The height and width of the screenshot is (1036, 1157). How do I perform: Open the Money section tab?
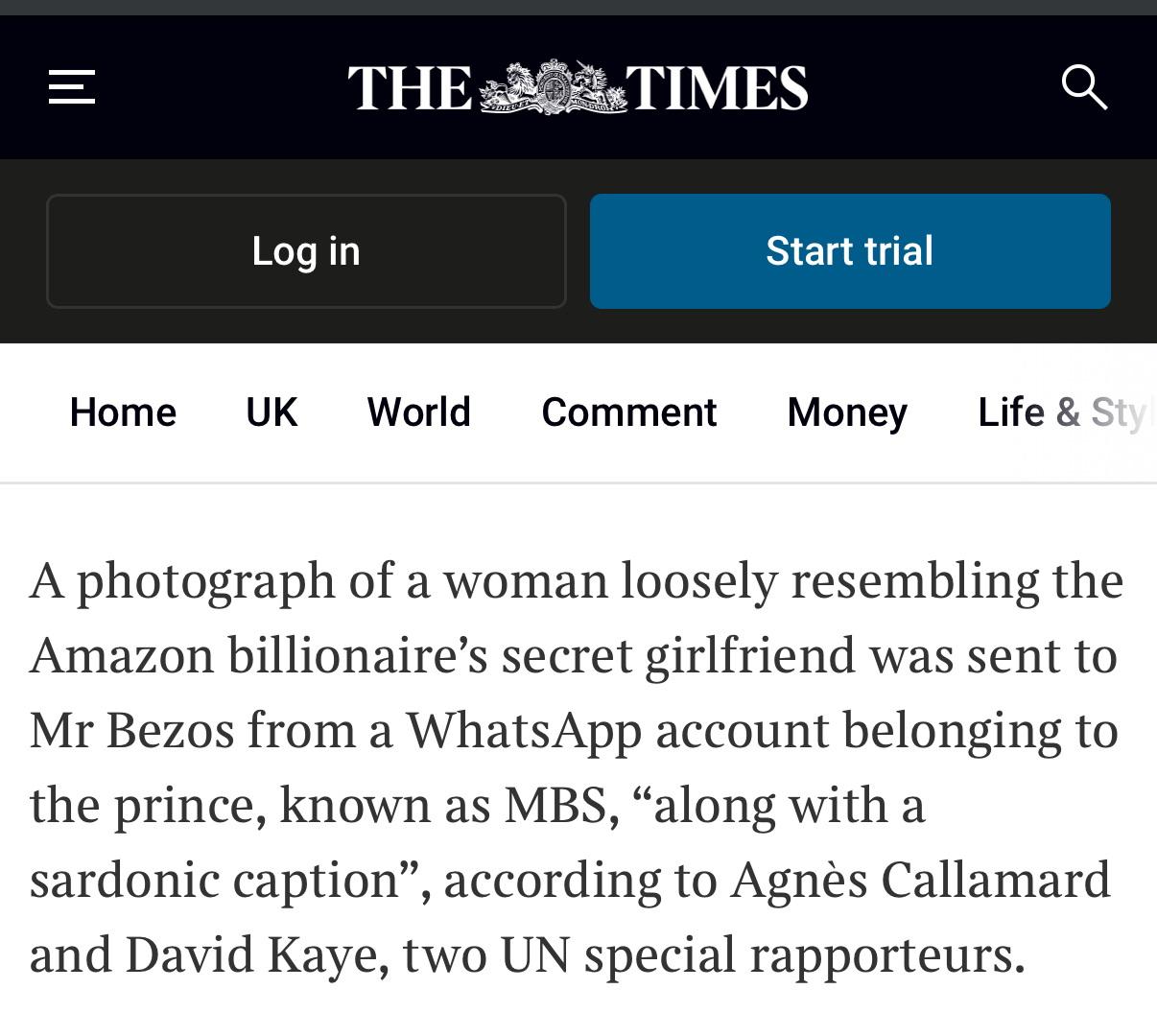pos(847,412)
